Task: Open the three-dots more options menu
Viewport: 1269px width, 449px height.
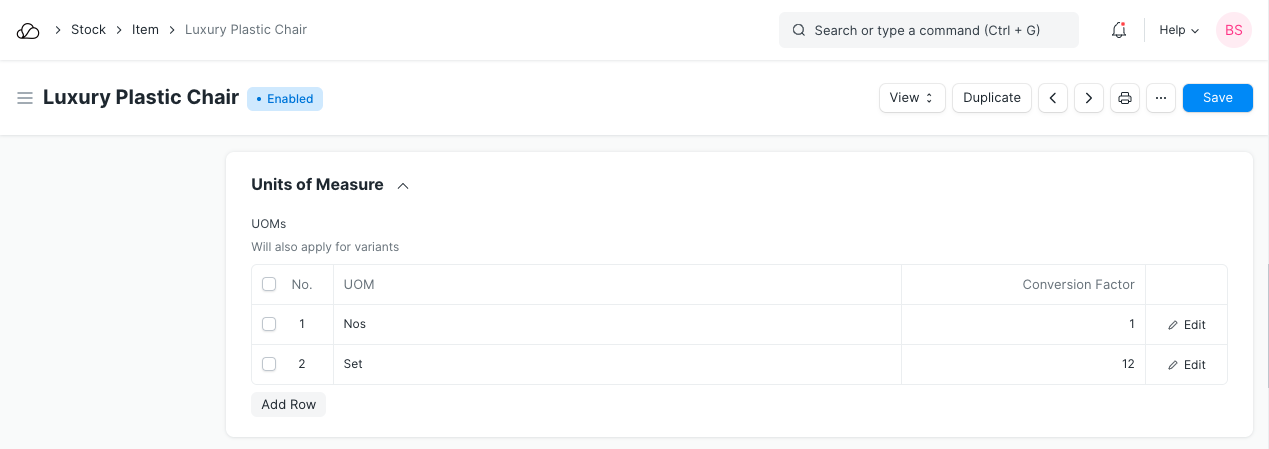Action: (1161, 98)
